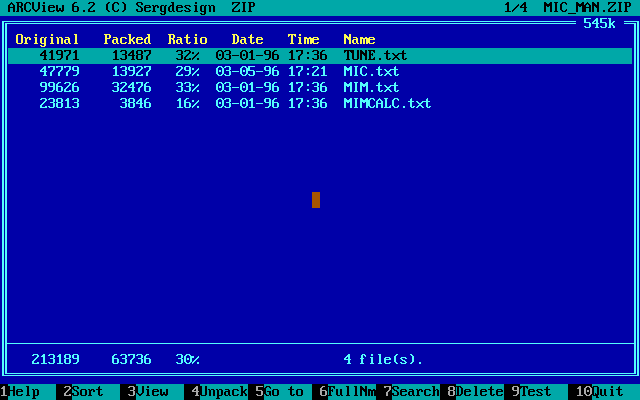Run 9 Test on the archive
The width and height of the screenshot is (640, 400).
[534, 392]
